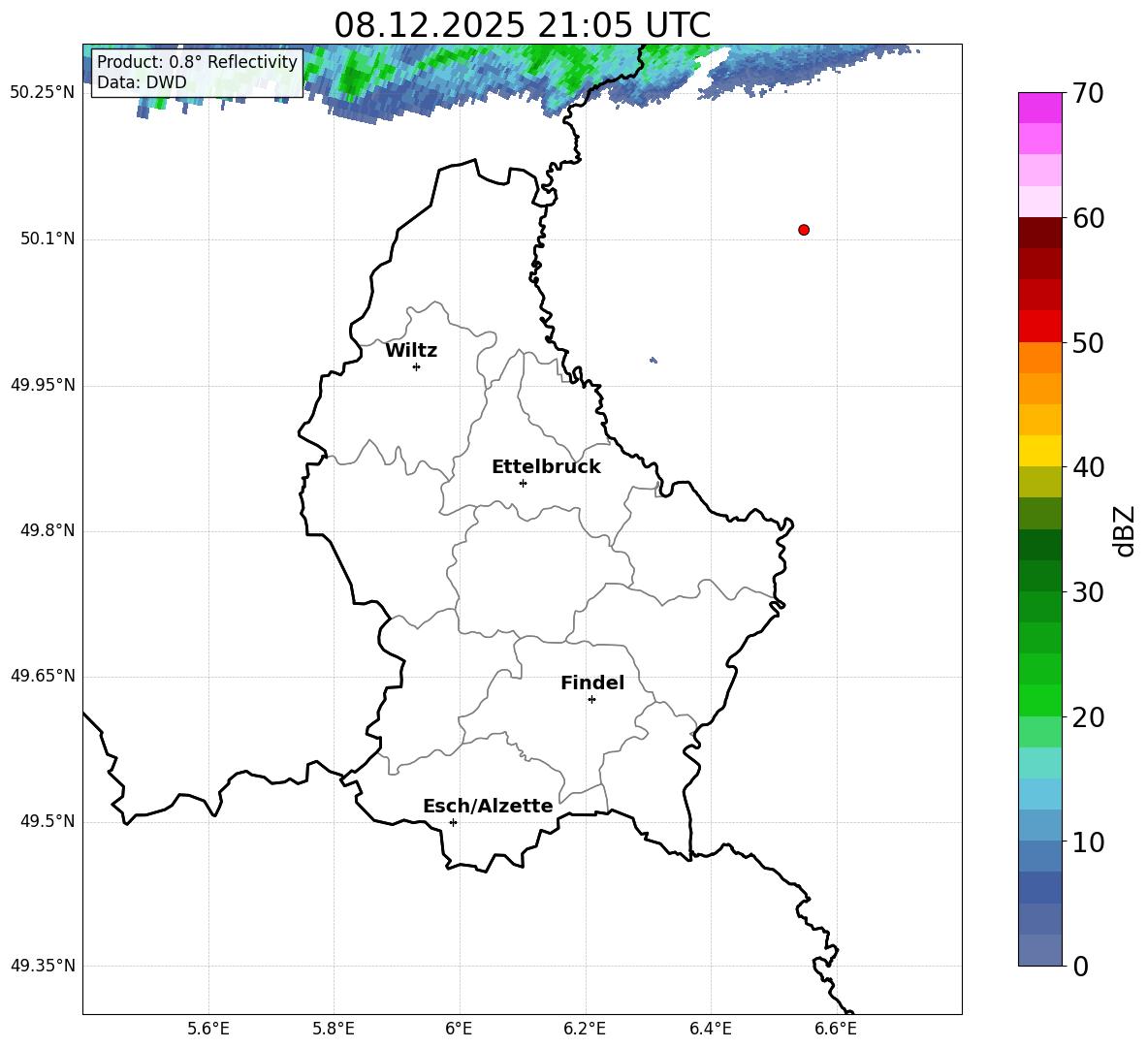The height and width of the screenshot is (1048, 1148).
Task: Click the Ettelbruck station cross marker
Action: pos(523,483)
